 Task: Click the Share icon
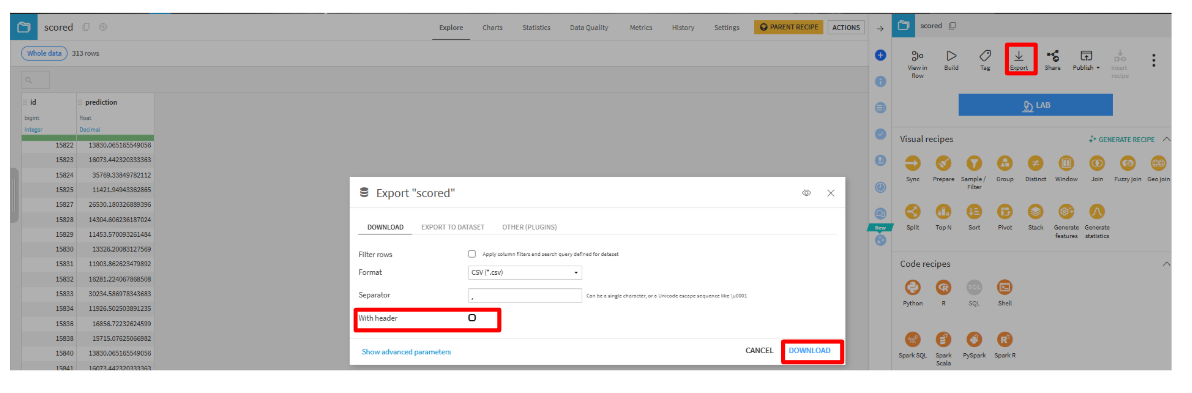(x=1052, y=59)
